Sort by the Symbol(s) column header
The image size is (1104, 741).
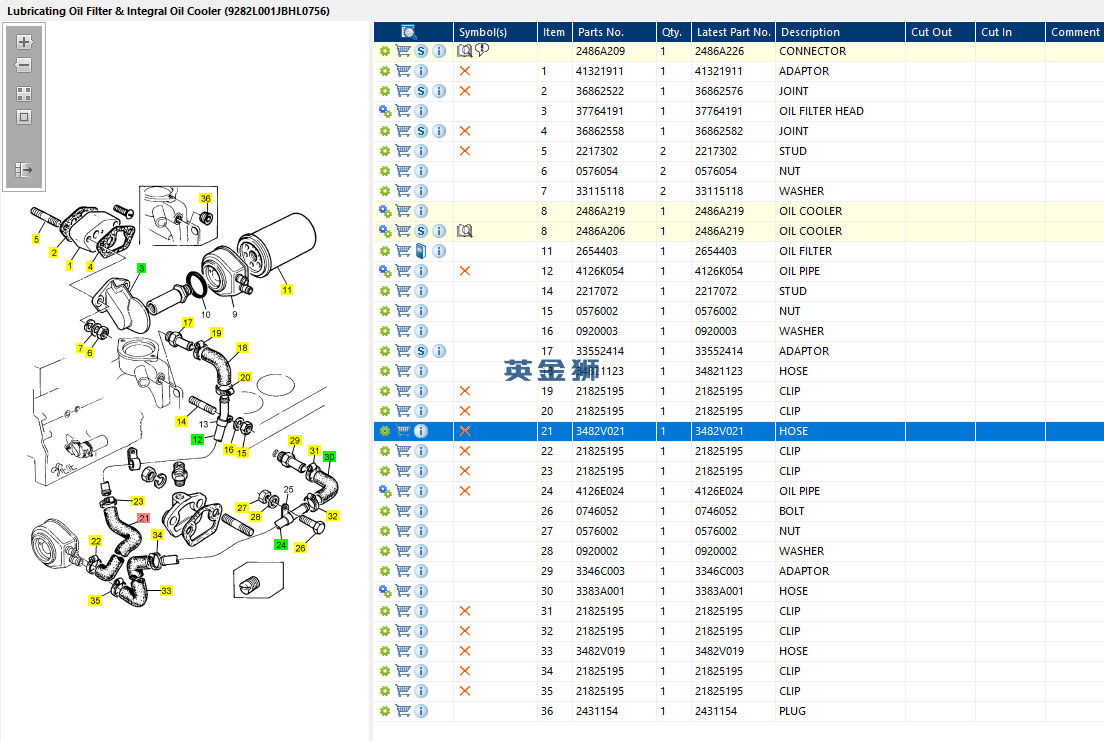point(495,32)
